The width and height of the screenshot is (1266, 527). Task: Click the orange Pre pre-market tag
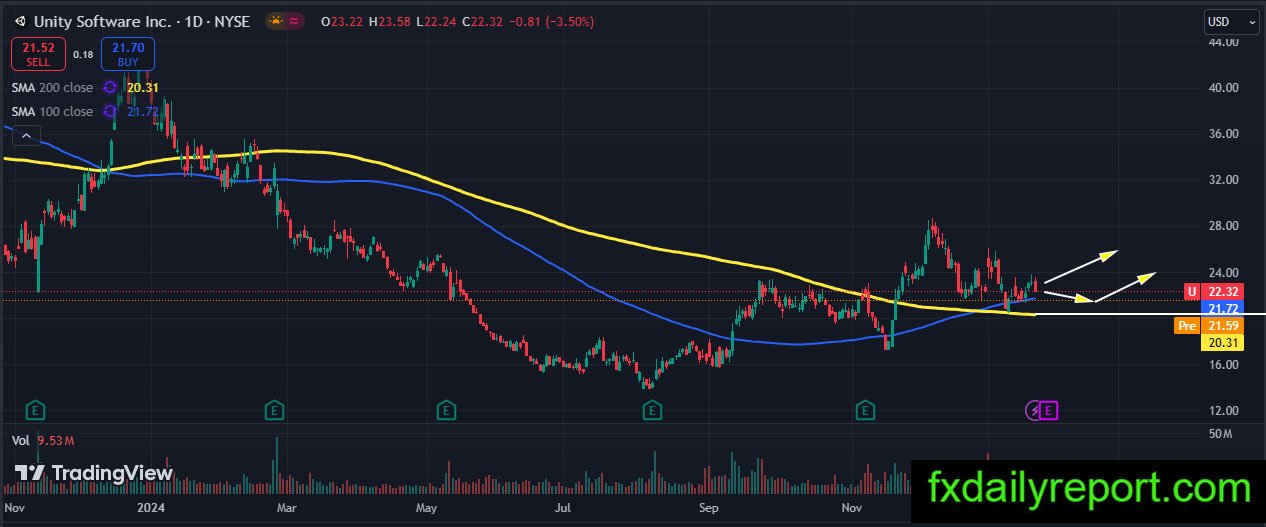(1185, 326)
